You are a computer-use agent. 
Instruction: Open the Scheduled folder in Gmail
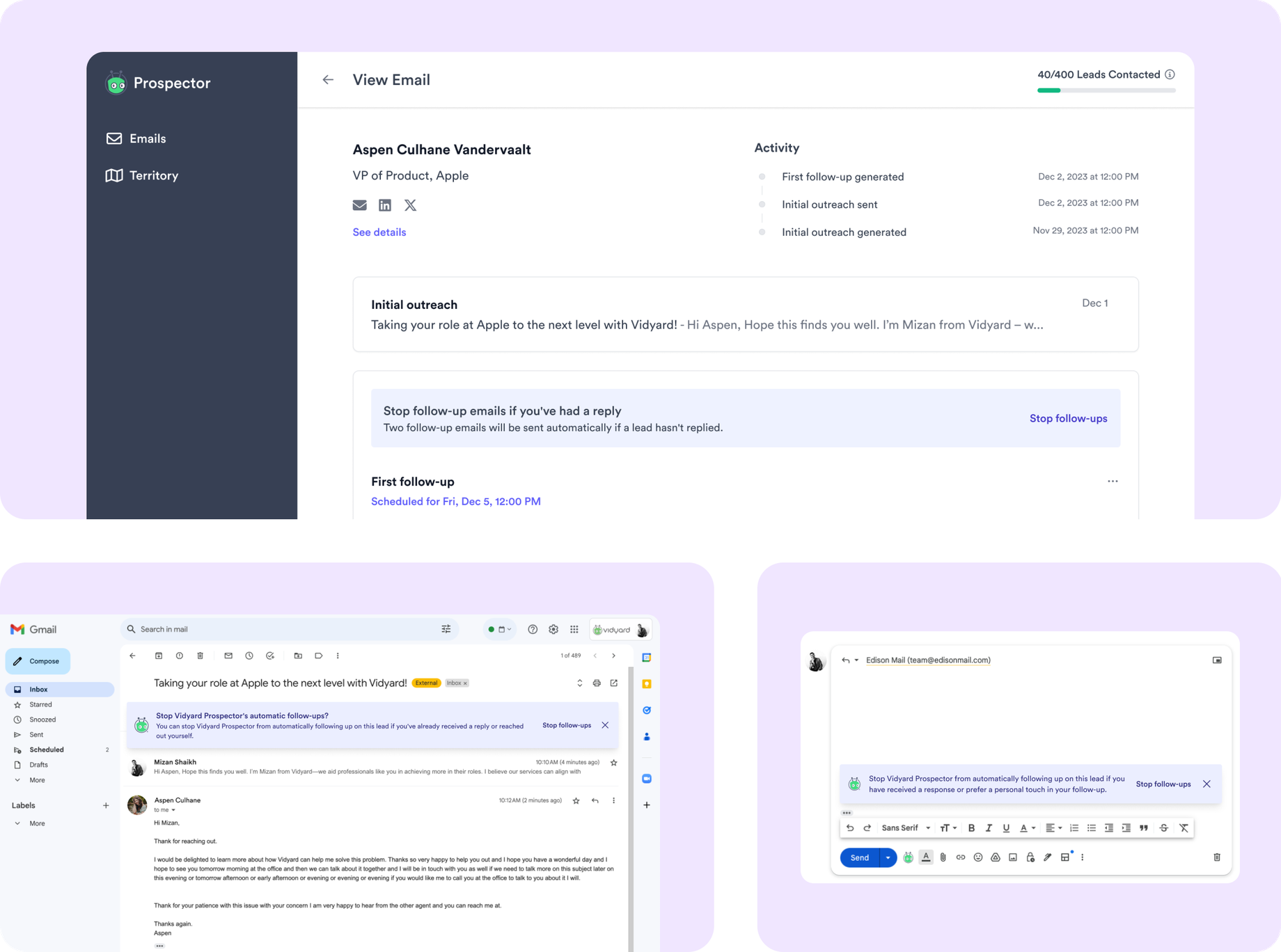coord(47,749)
